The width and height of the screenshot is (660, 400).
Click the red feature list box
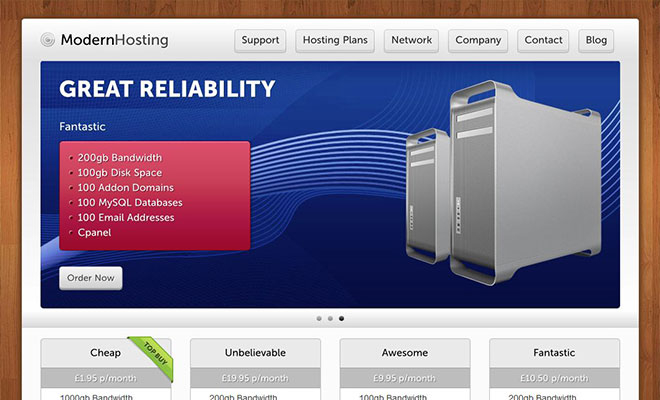155,195
